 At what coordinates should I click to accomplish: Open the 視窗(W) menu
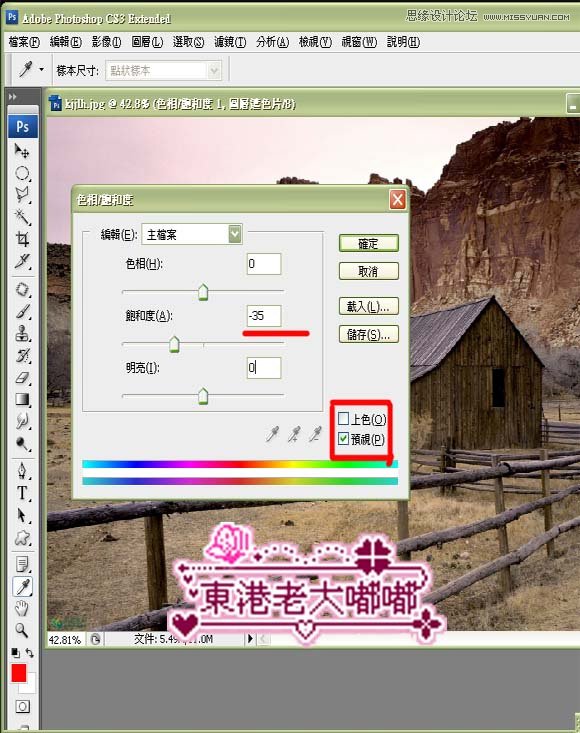pos(359,42)
